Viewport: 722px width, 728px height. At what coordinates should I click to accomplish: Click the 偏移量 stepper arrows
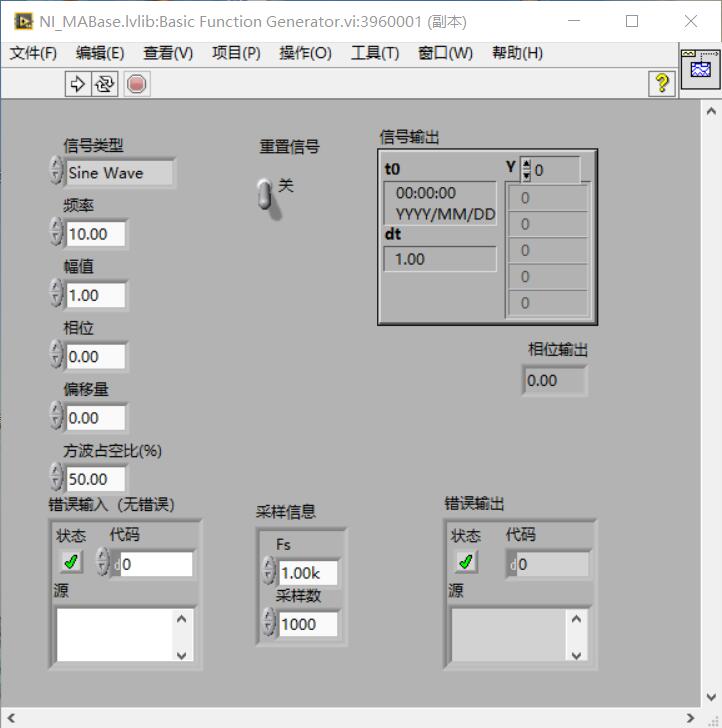tap(56, 415)
